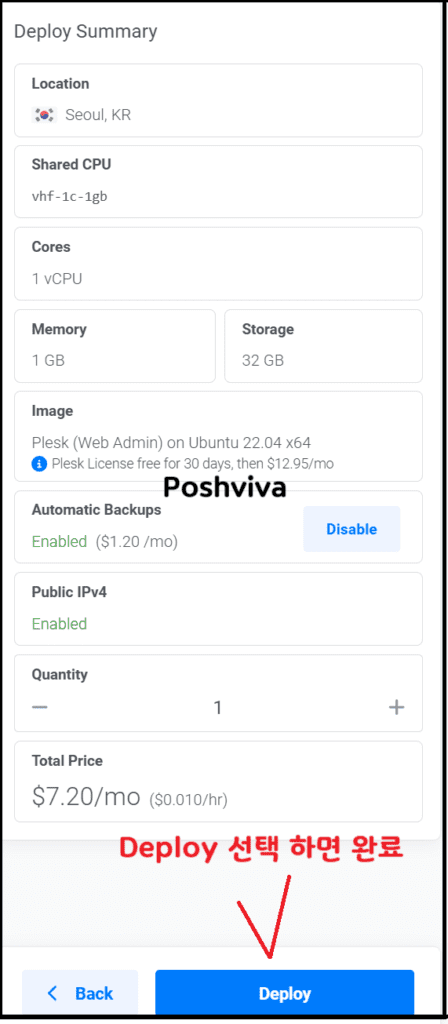448x1024 pixels.
Task: Click the Shared CPU vhf-1c-1gb plan
Action: [x=218, y=182]
